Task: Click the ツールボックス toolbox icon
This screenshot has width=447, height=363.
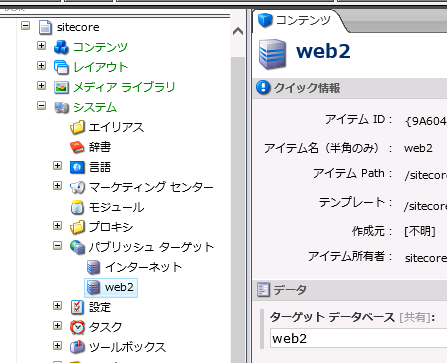Action: (77, 347)
